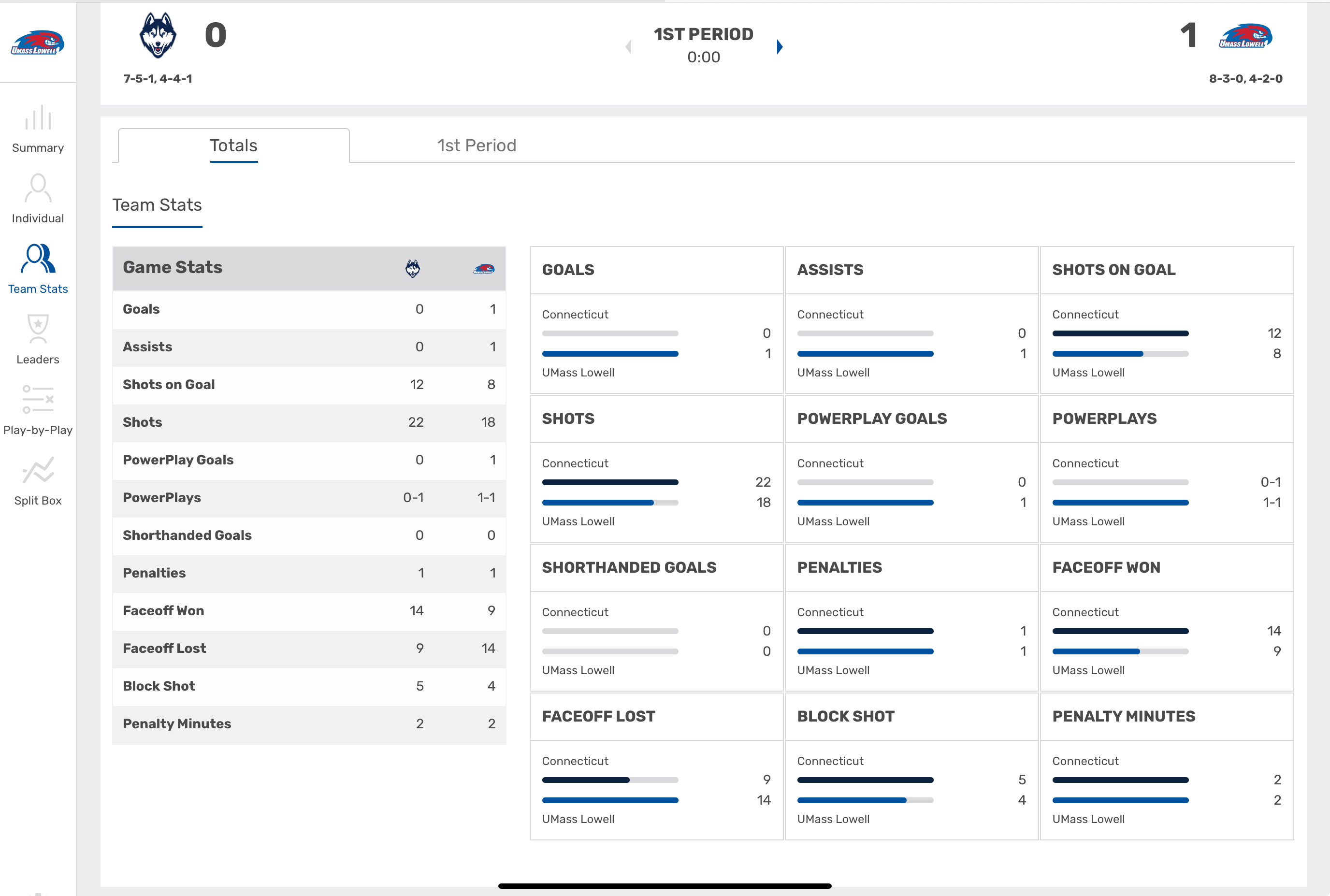Click the ASSISTS card title

point(830,270)
